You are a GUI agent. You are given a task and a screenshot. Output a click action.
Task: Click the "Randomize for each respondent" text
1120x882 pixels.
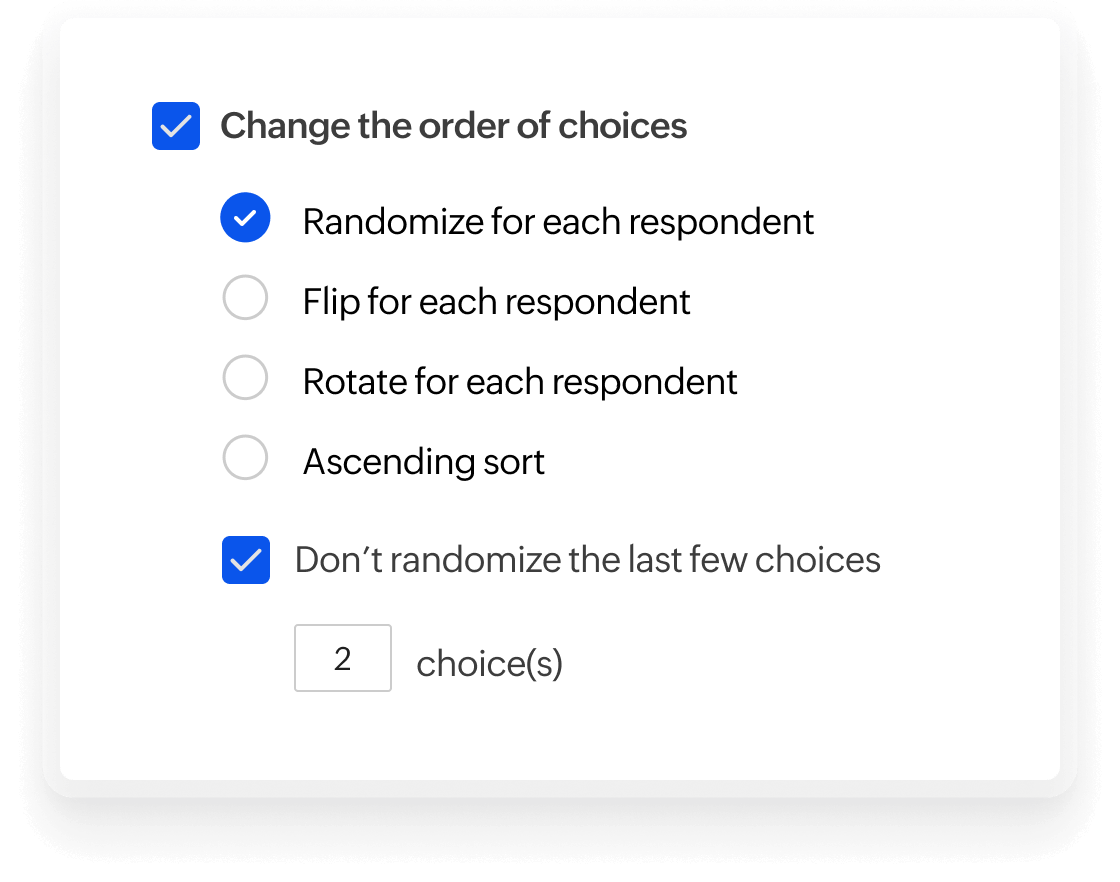(x=557, y=221)
